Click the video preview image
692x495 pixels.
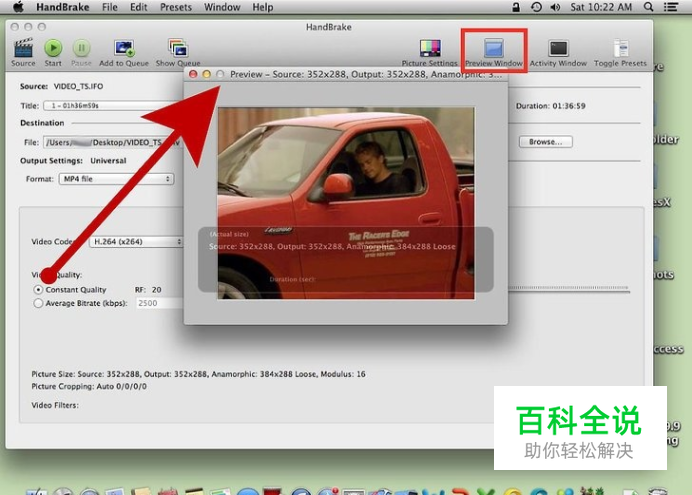click(346, 203)
